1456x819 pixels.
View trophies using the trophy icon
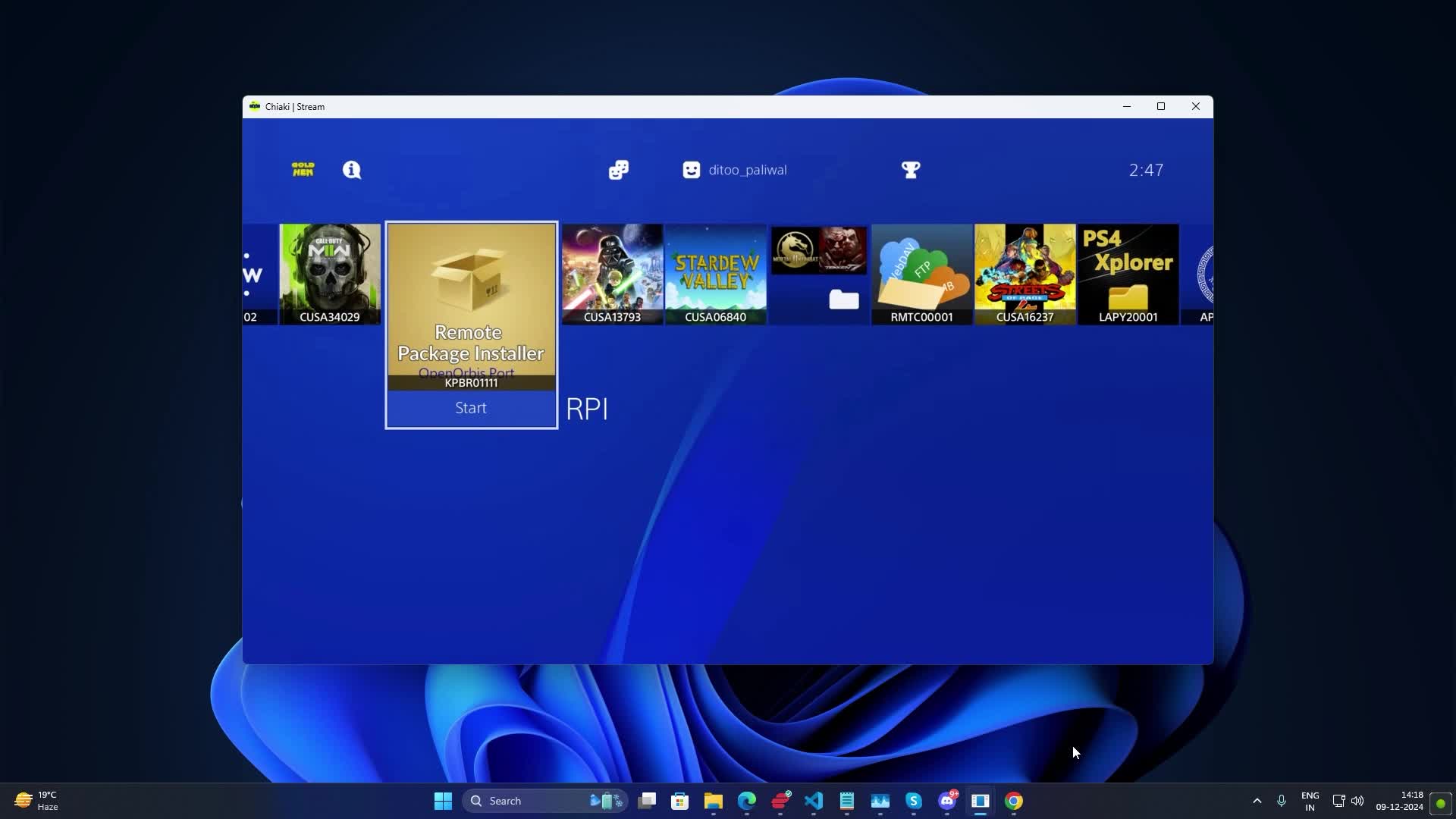click(x=911, y=169)
